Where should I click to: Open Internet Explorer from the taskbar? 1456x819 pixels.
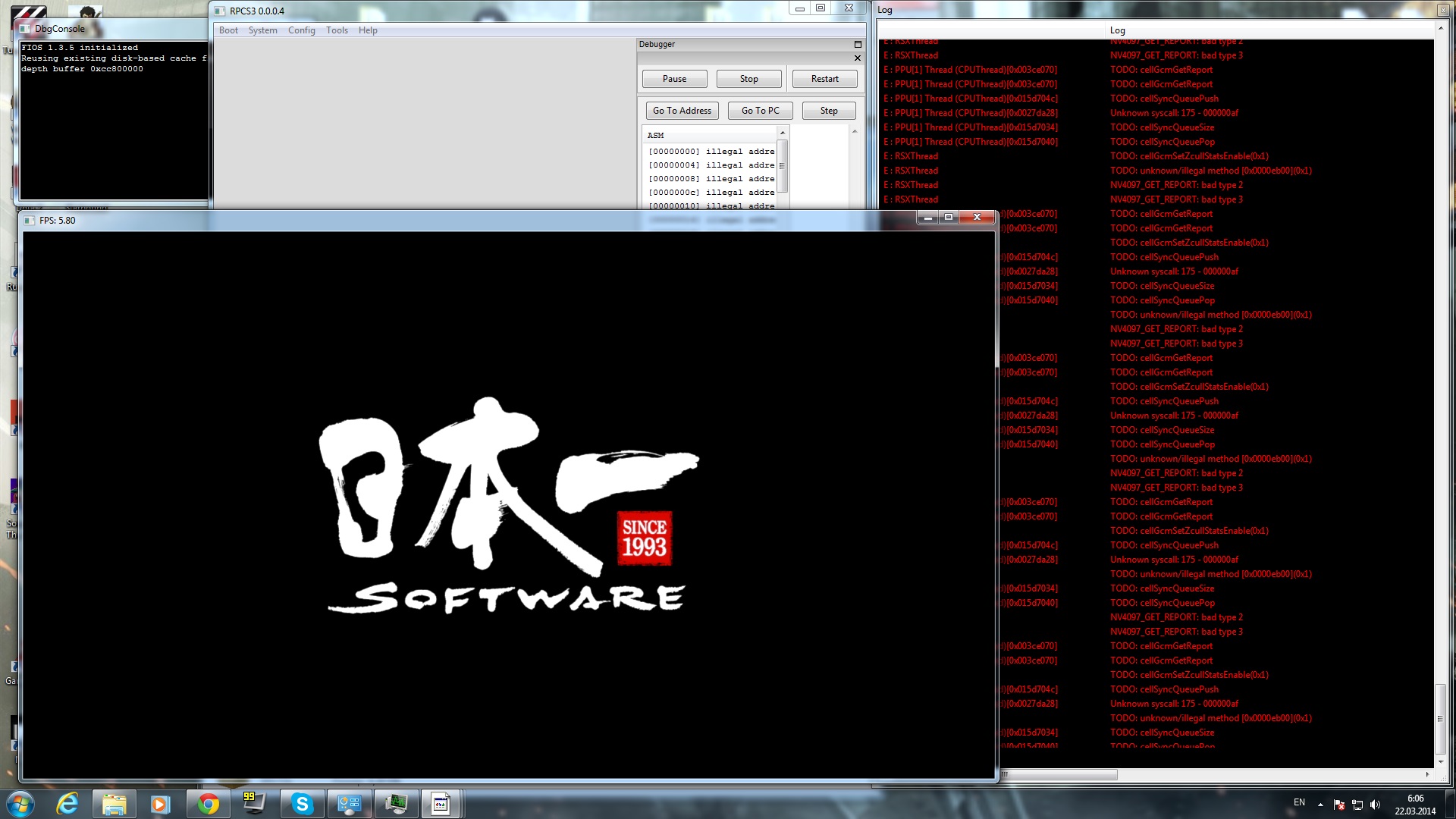coord(67,804)
